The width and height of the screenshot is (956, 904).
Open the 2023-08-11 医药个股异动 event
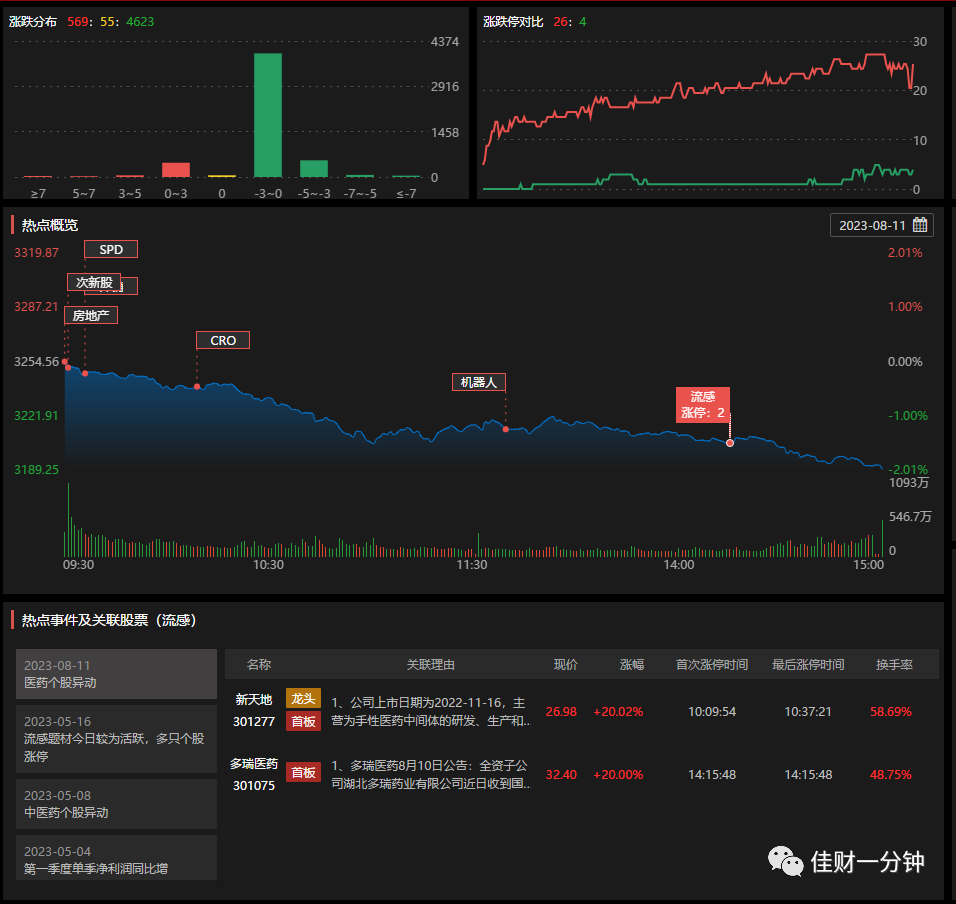116,674
